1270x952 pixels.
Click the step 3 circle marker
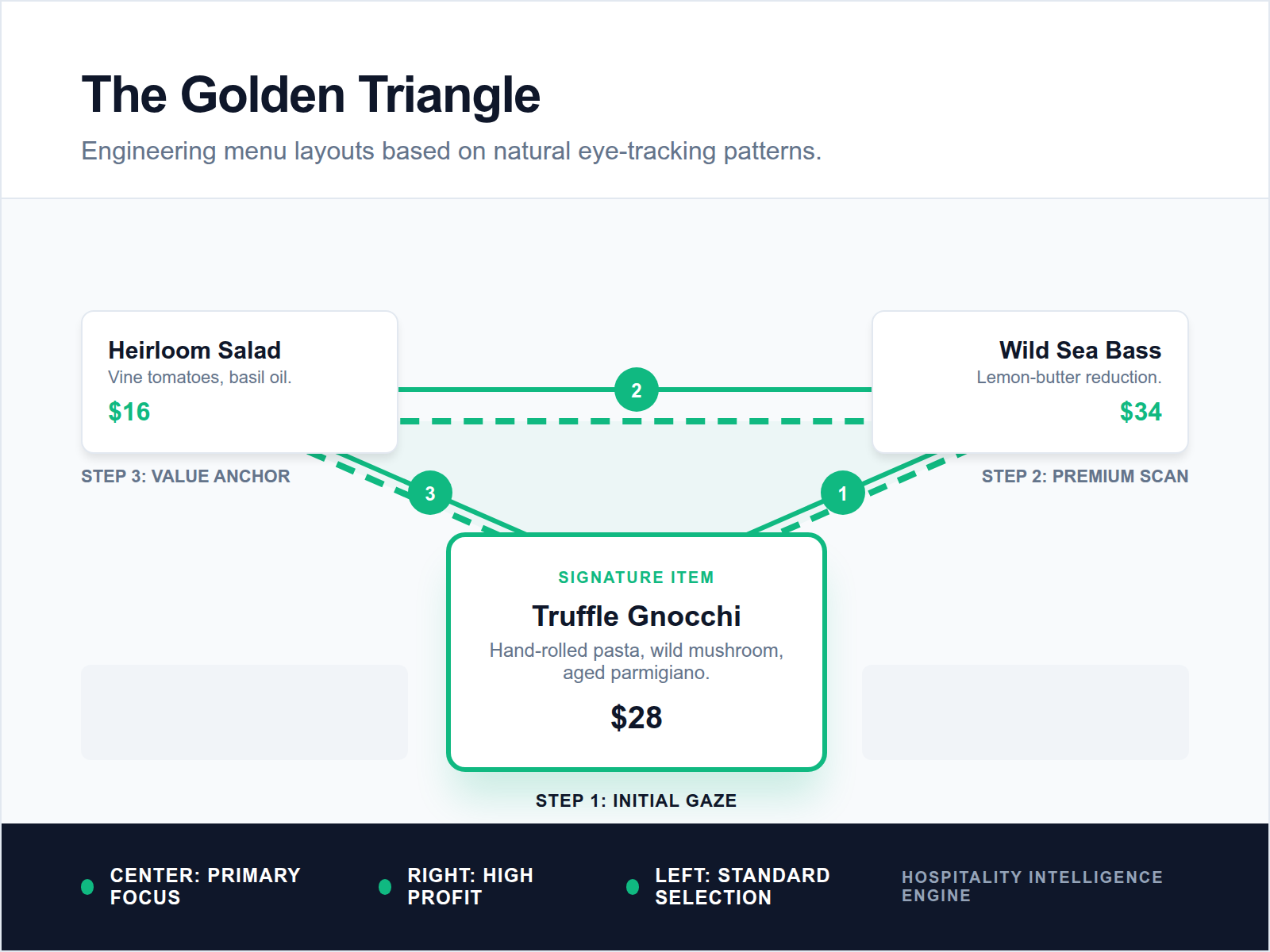coord(429,493)
